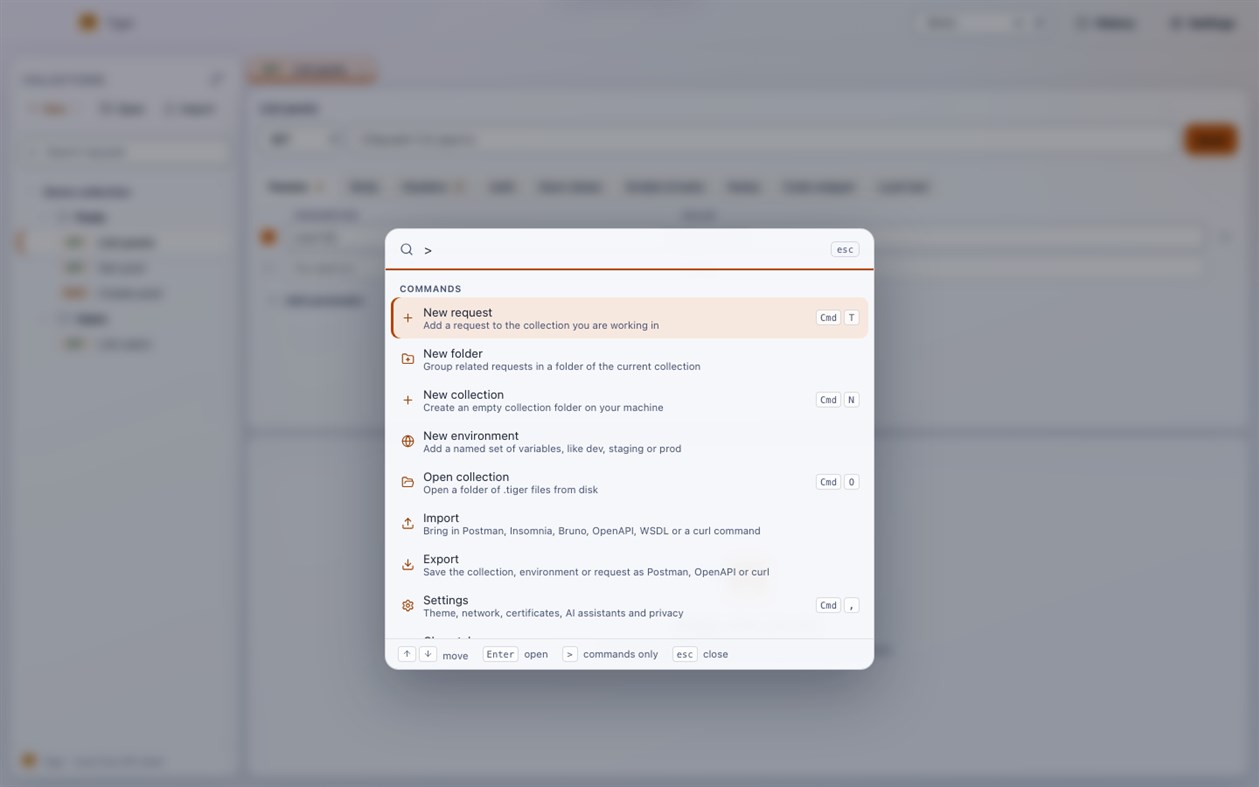Click 'Open a folder of .tiger files' text
Image resolution: width=1259 pixels, height=787 pixels.
[x=510, y=490]
